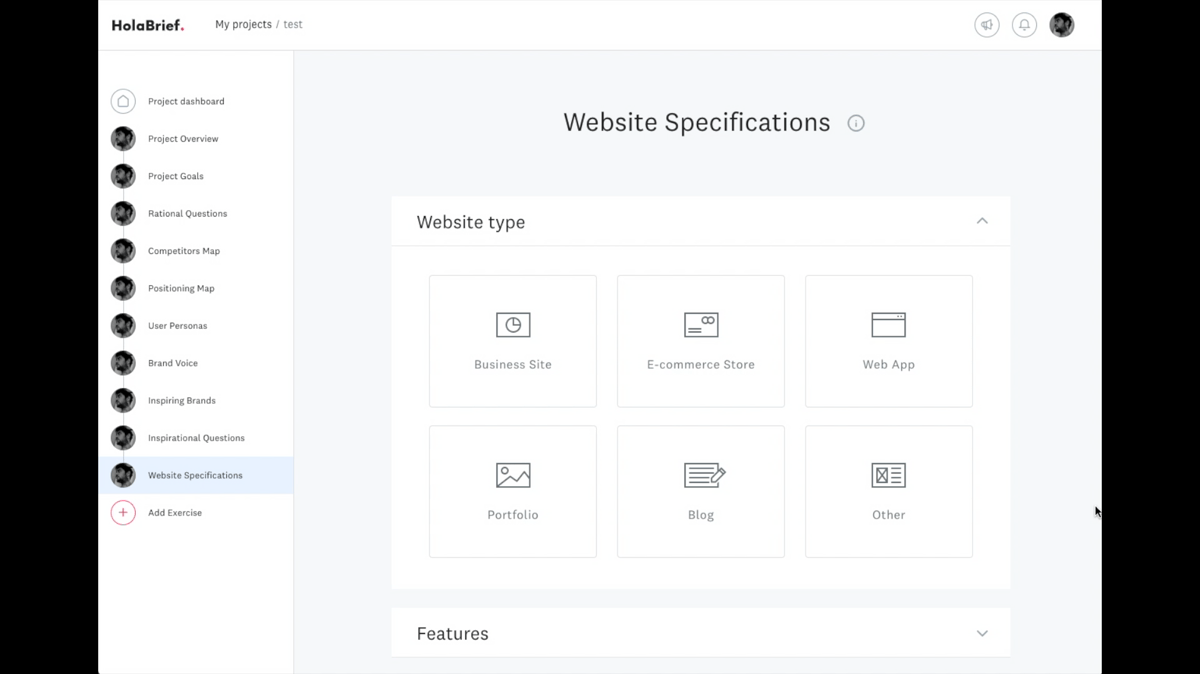Click the Add Exercise label
The height and width of the screenshot is (674, 1200).
coord(175,513)
